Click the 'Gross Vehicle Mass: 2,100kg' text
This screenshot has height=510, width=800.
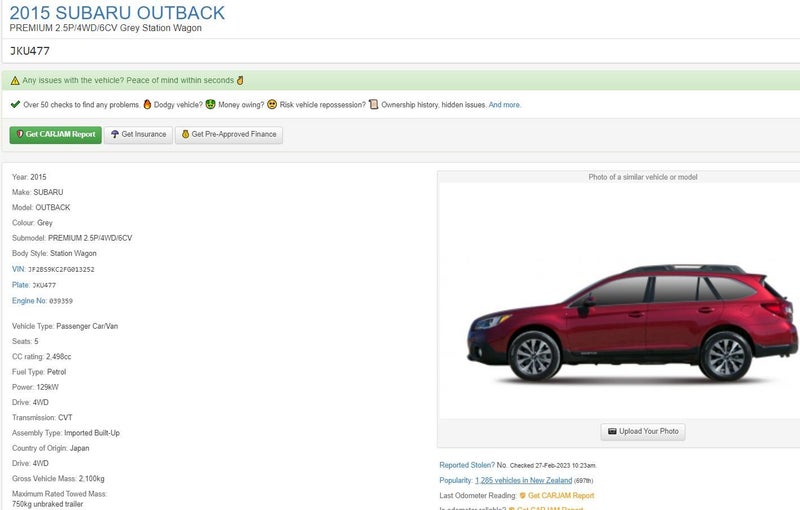point(58,479)
